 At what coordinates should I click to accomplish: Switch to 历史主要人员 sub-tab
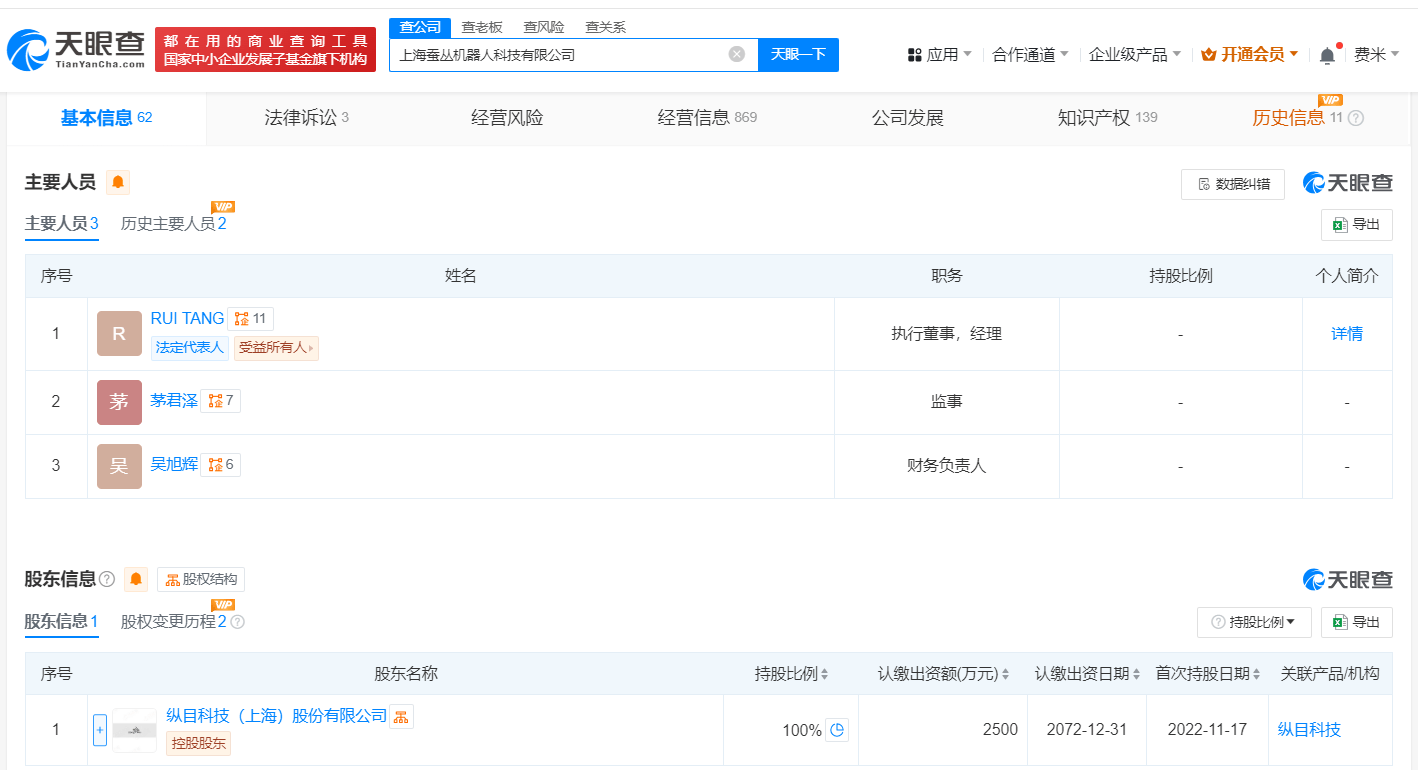[174, 224]
